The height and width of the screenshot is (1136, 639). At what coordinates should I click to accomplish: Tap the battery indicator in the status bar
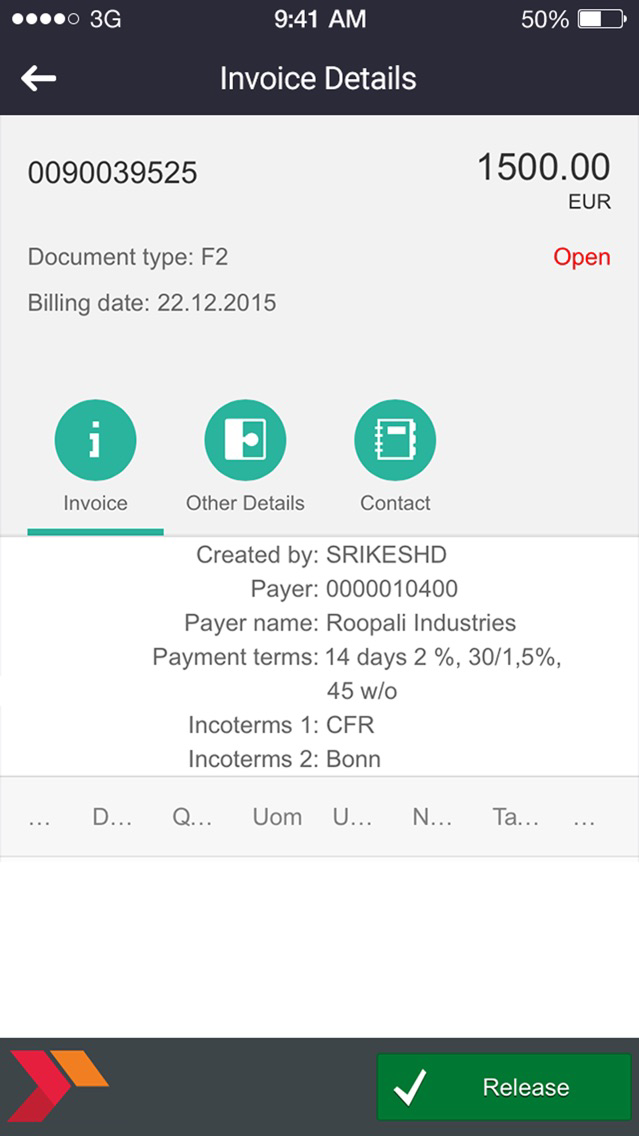(601, 18)
